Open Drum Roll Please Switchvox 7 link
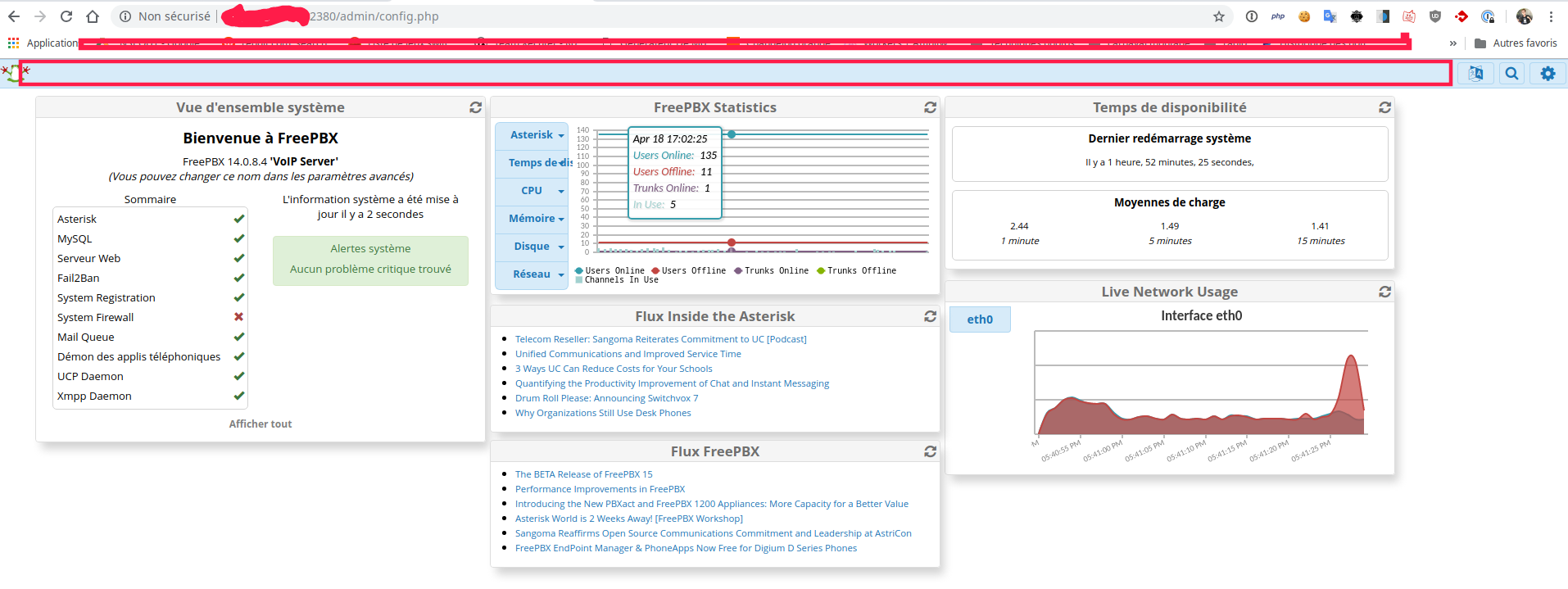The height and width of the screenshot is (589, 1568). point(606,398)
